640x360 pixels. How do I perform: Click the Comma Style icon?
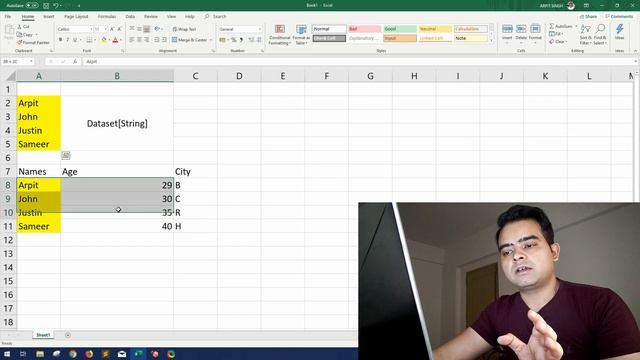tap(241, 40)
